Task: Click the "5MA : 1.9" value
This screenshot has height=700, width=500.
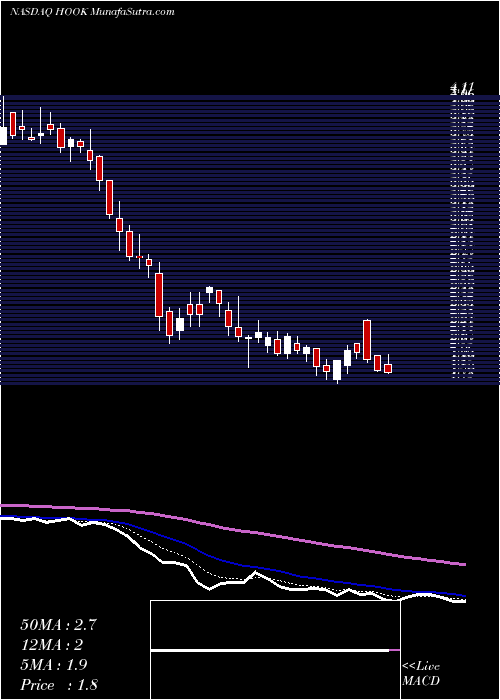Action: coord(53,665)
